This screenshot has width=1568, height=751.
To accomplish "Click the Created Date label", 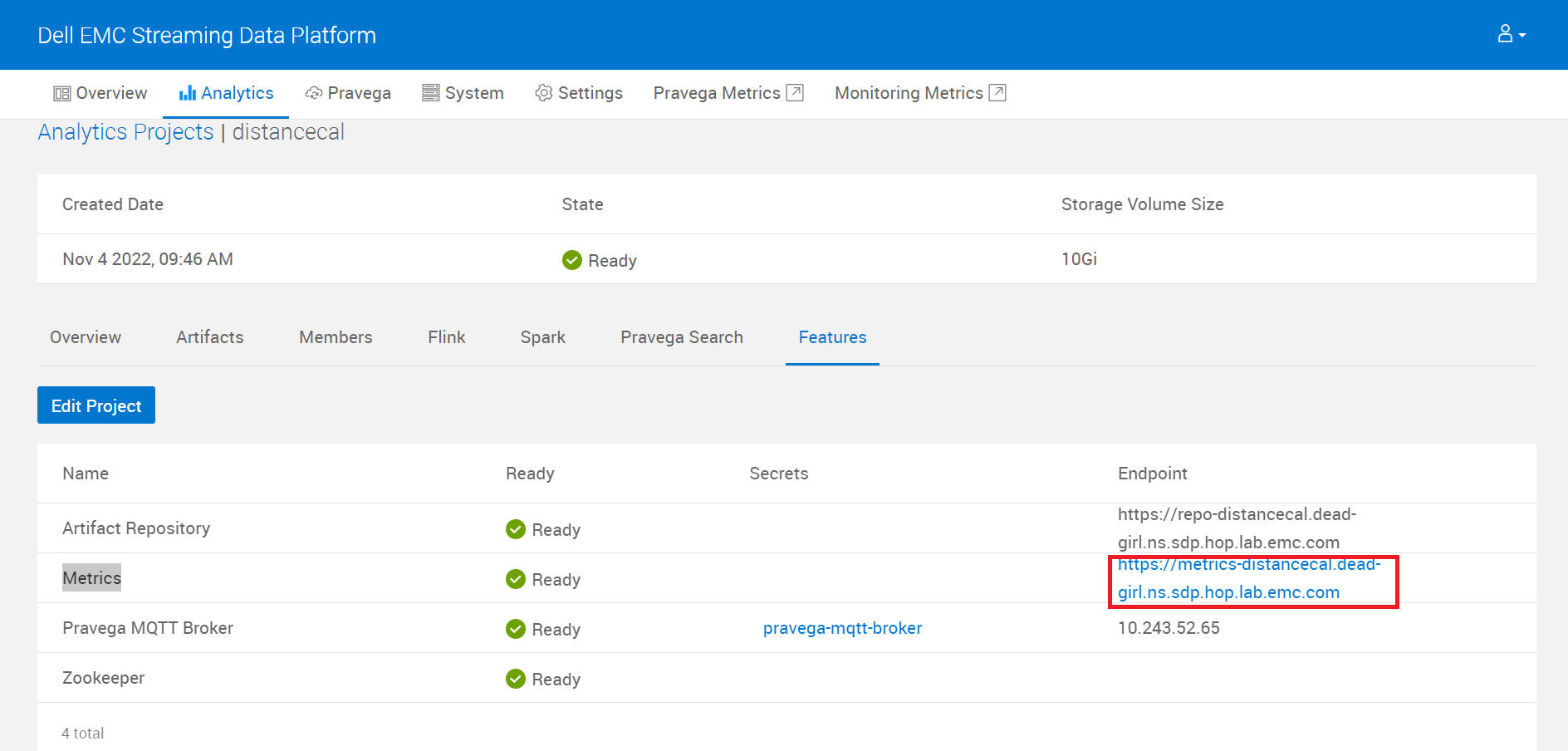I will pos(113,204).
